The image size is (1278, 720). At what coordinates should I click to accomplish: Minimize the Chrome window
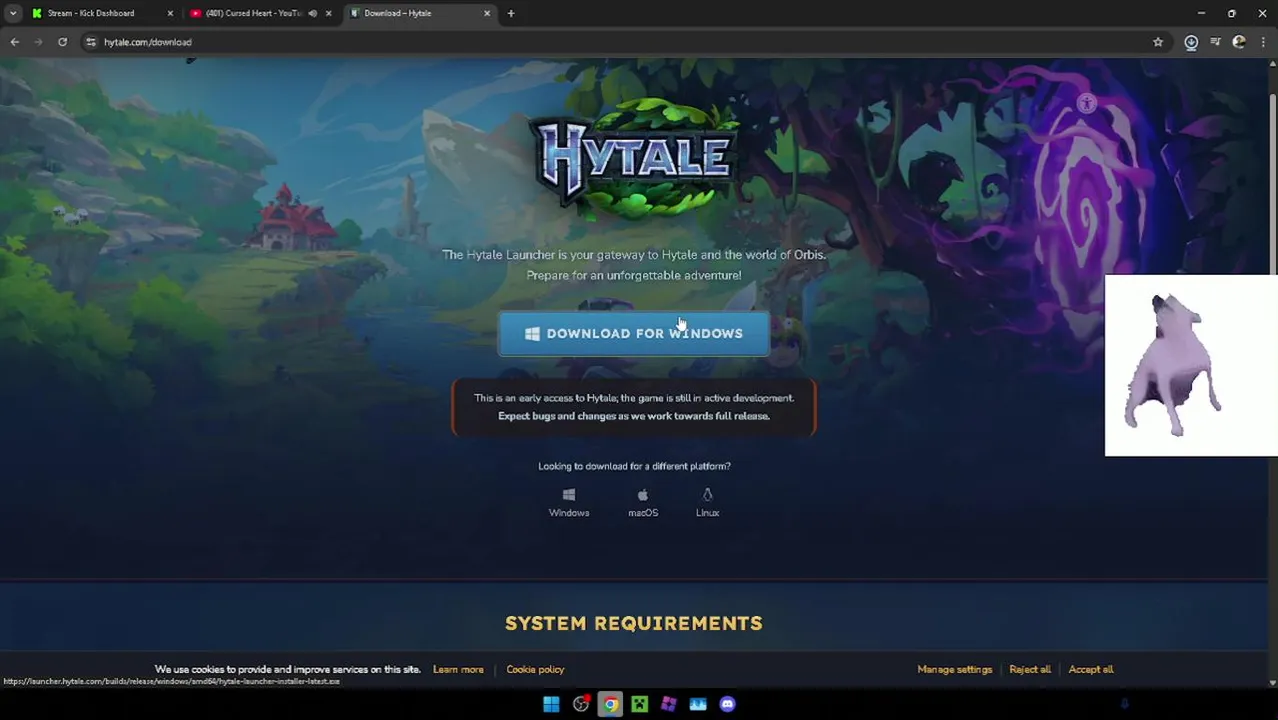(1201, 13)
